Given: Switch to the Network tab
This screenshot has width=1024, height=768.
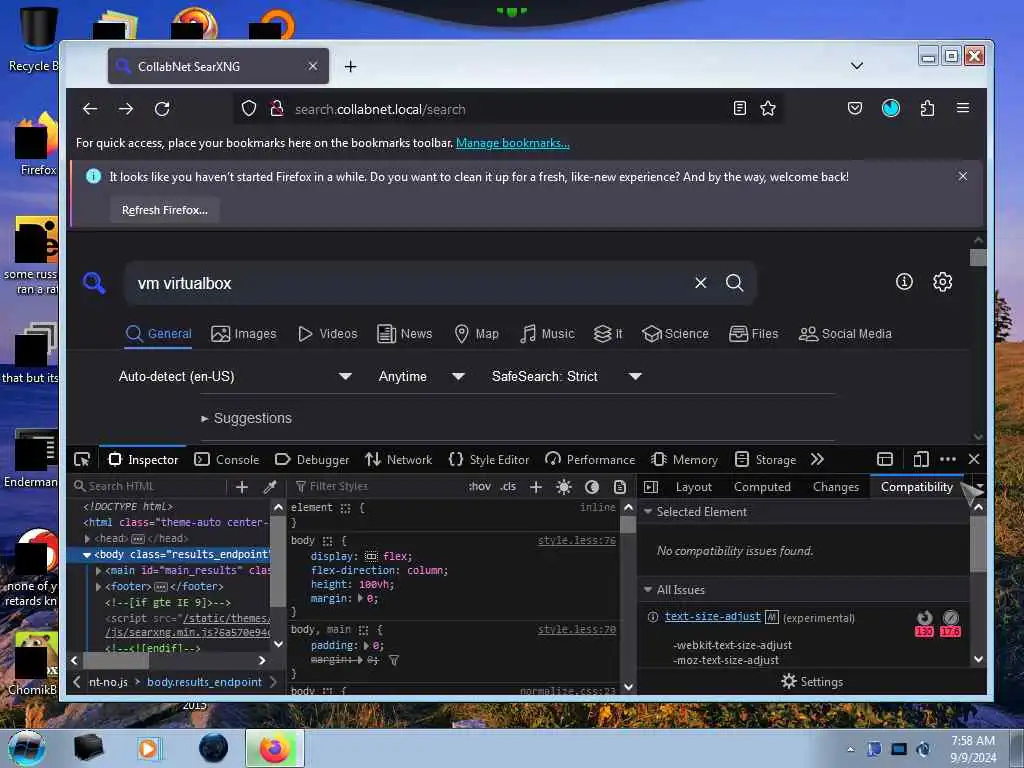Looking at the screenshot, I should 398,460.
